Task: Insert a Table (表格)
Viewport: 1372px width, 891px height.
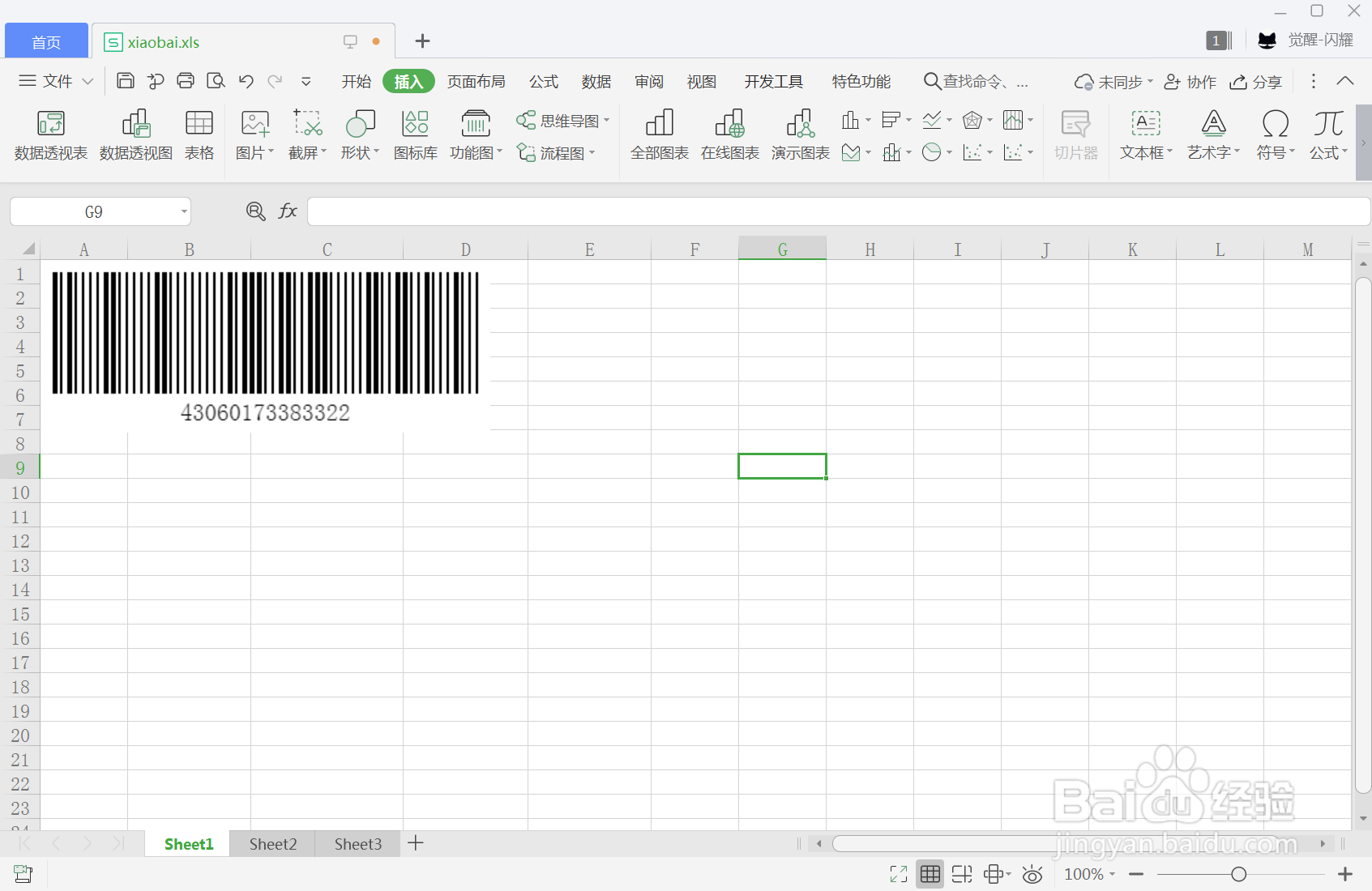Action: point(199,135)
